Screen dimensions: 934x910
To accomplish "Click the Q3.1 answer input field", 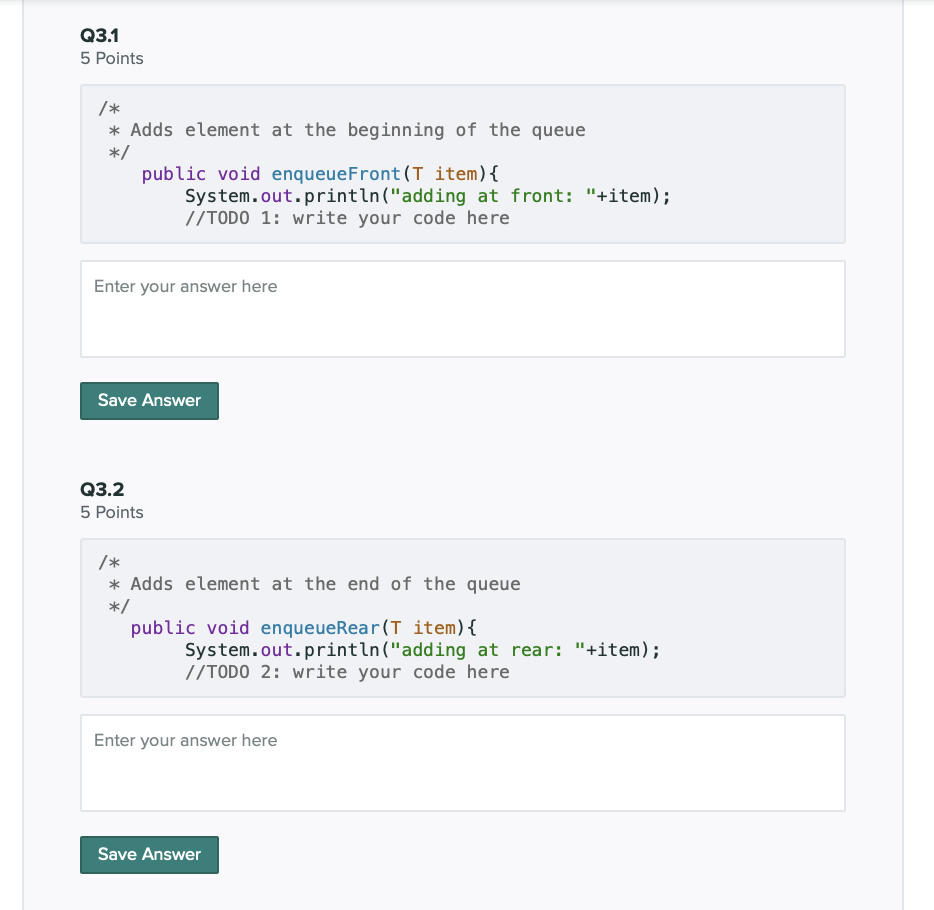I will pos(462,308).
